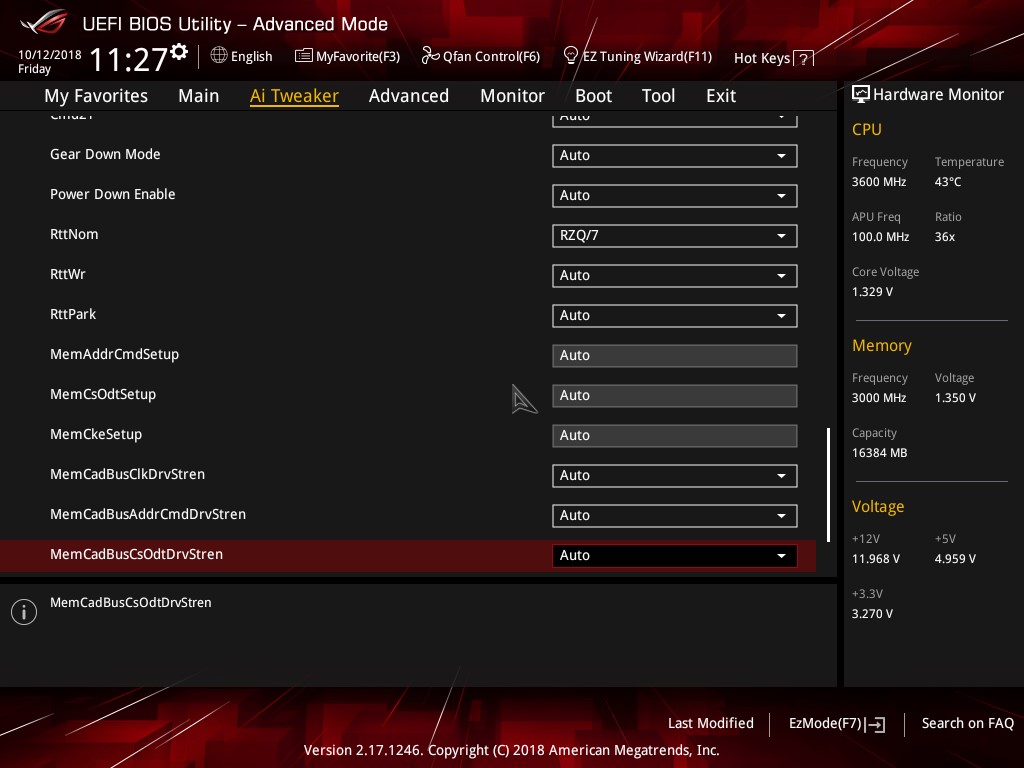The image size is (1024, 768).
Task: Select the MemCsOdtSetup row label
Action: 103,394
